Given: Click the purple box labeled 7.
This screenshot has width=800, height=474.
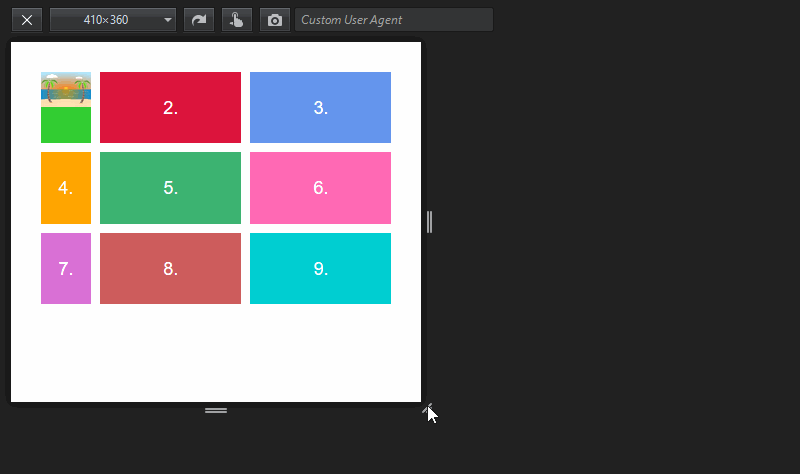Looking at the screenshot, I should [66, 268].
